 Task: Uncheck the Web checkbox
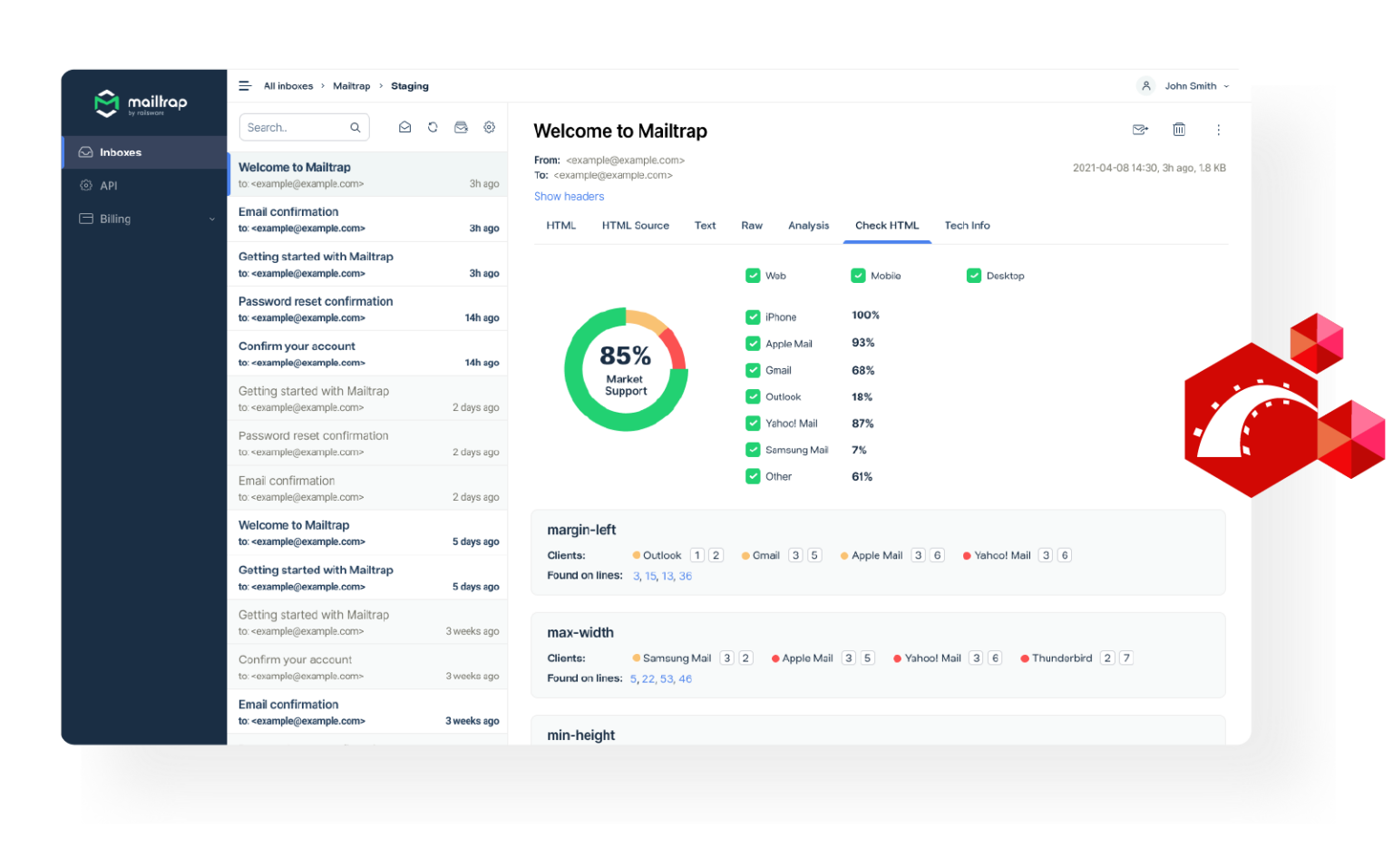point(753,276)
